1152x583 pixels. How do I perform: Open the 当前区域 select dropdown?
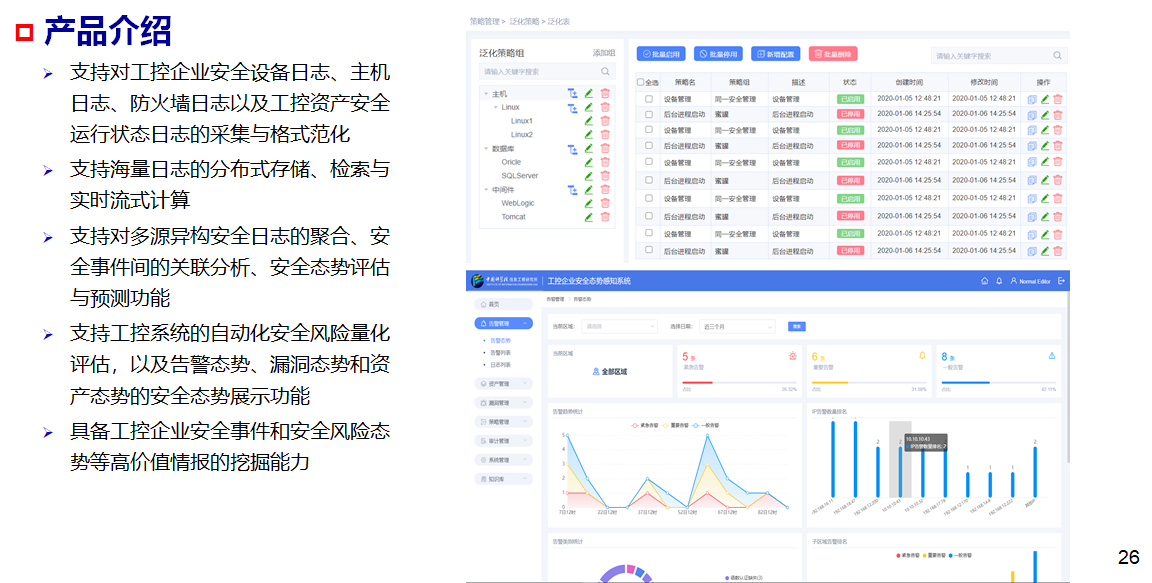619,326
